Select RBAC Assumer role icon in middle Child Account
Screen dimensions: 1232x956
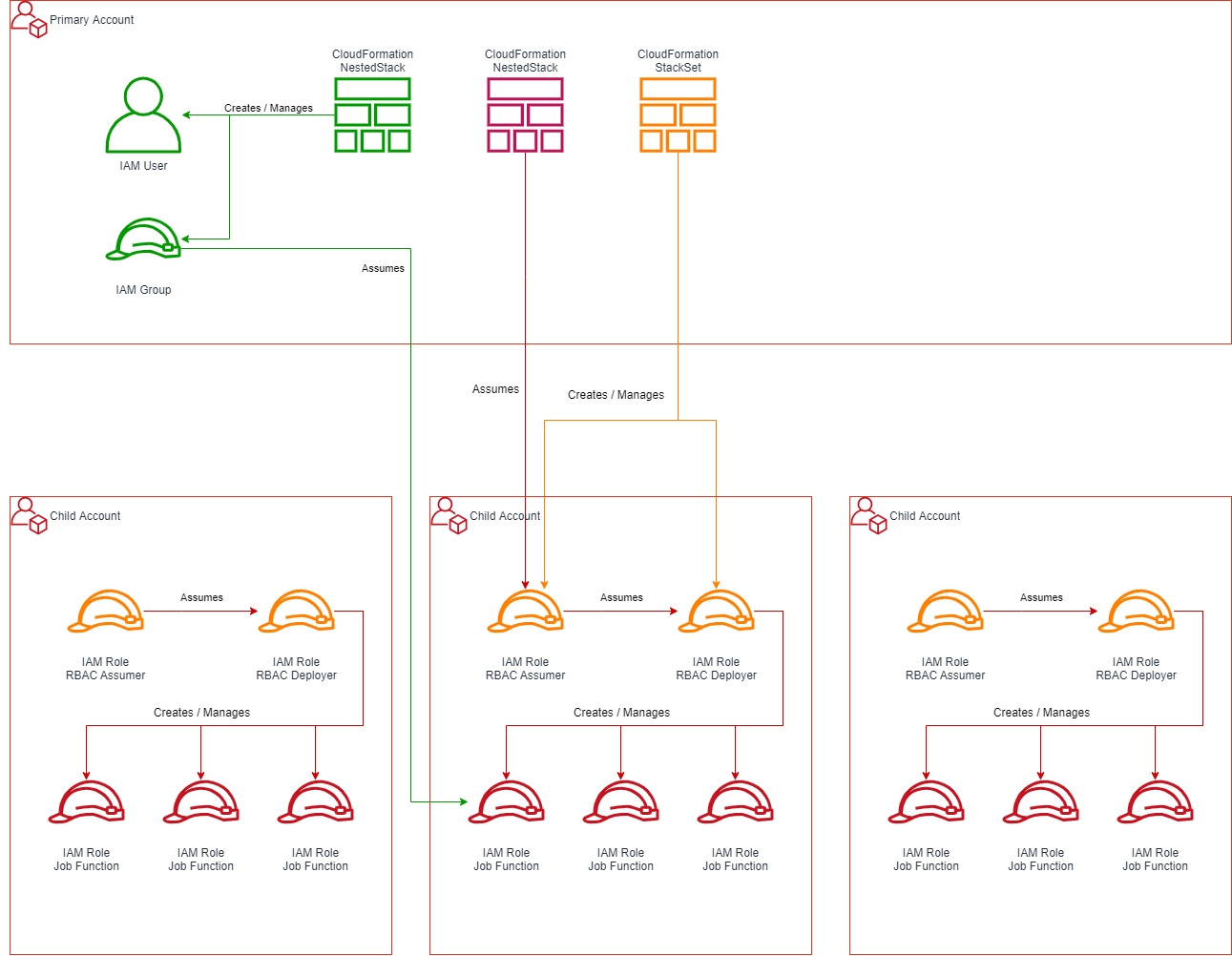click(x=525, y=611)
